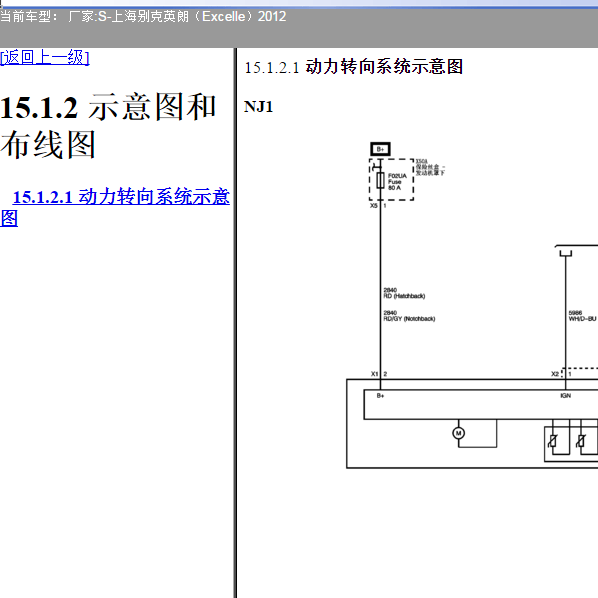Click the NJ1 heading
Image resolution: width=598 pixels, height=598 pixels.
tap(258, 107)
